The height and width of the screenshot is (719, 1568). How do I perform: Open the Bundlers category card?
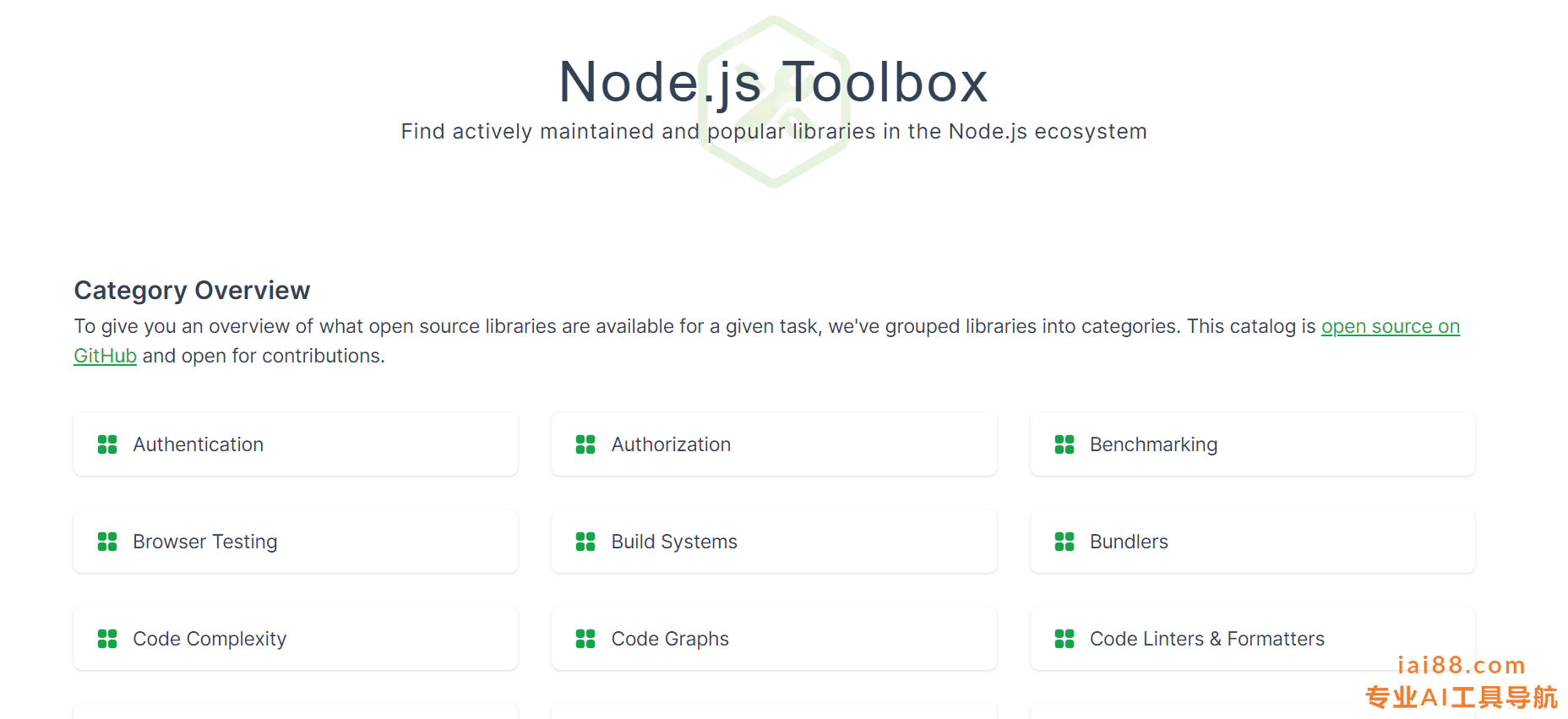tap(1253, 542)
